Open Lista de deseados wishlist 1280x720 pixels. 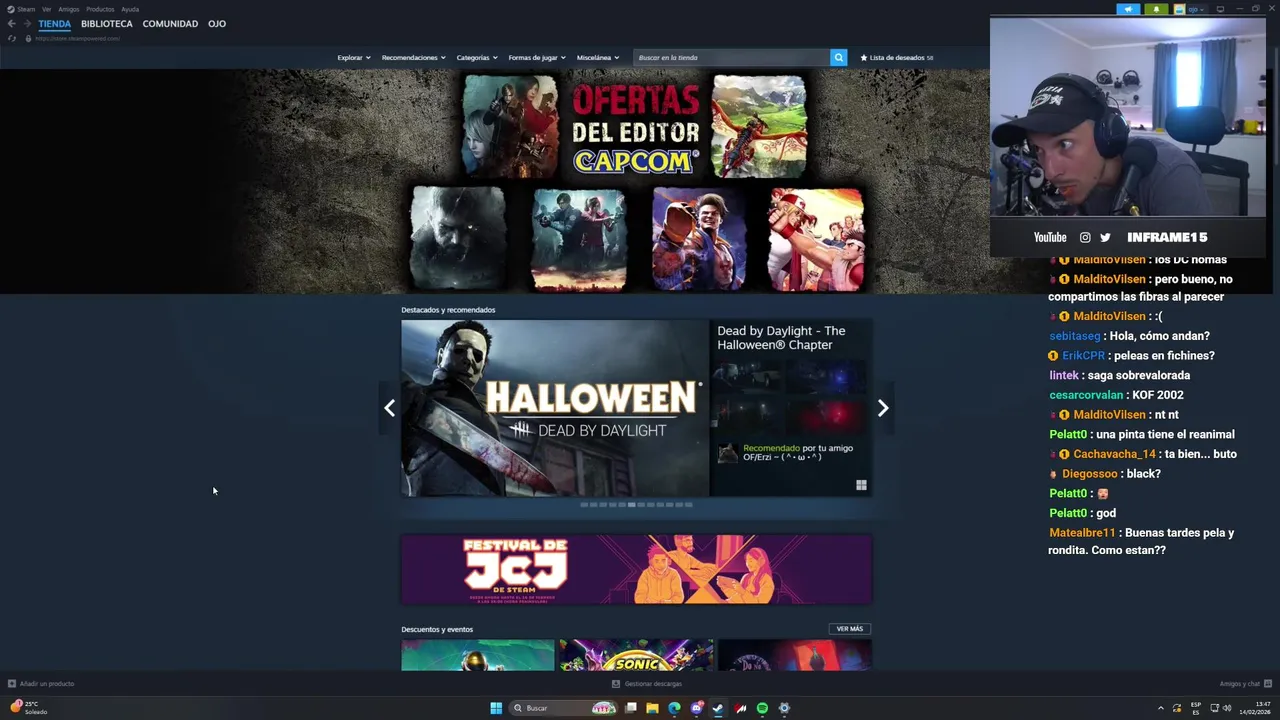click(897, 58)
